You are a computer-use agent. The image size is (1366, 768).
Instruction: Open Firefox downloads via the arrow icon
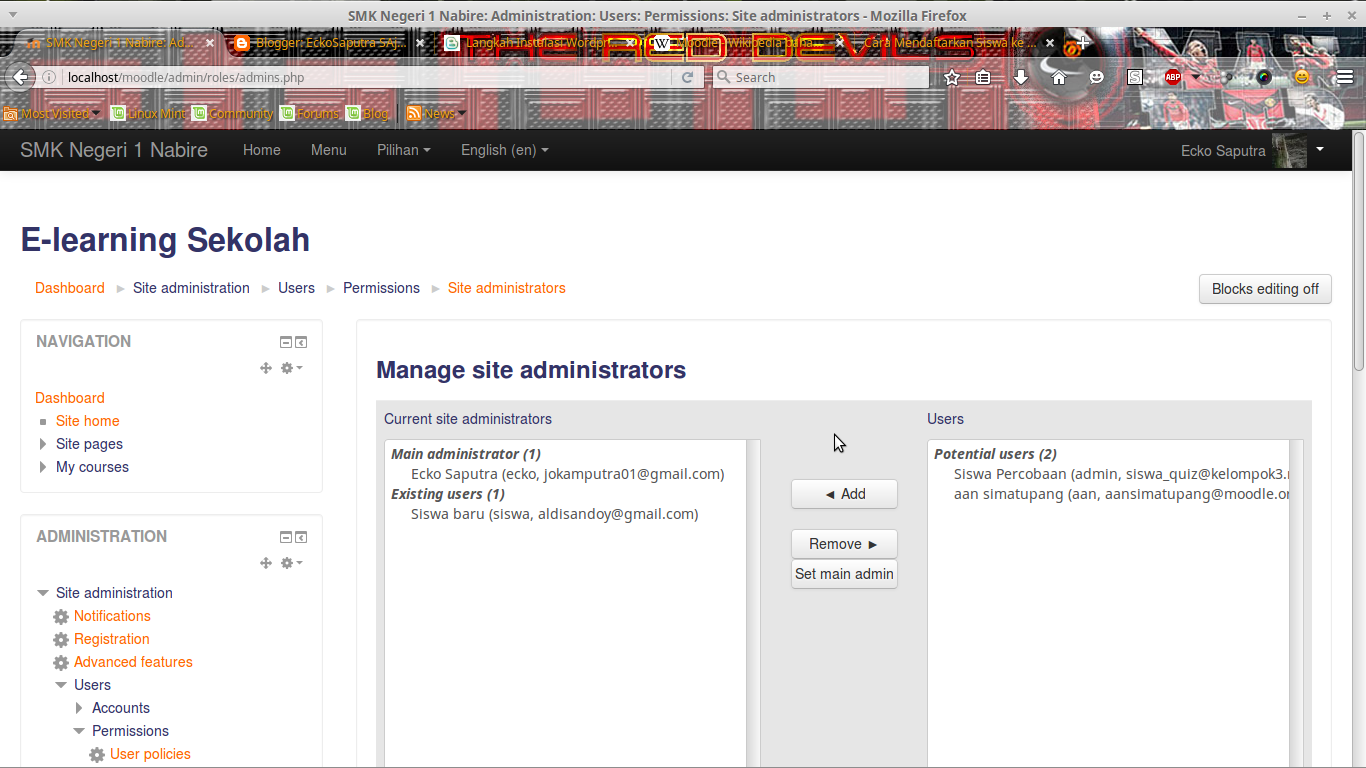tap(1022, 76)
